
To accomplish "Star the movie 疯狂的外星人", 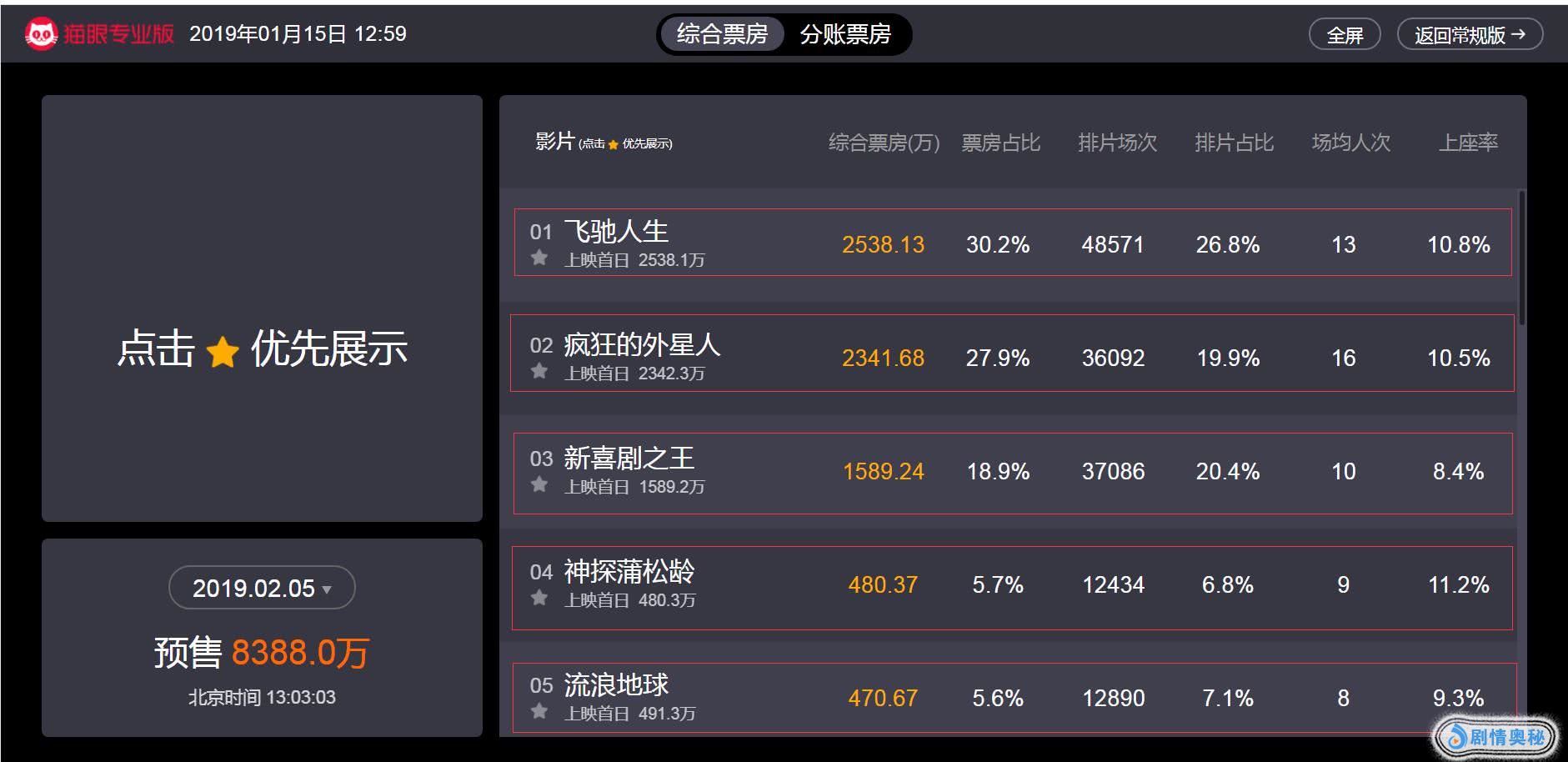I will click(x=539, y=371).
